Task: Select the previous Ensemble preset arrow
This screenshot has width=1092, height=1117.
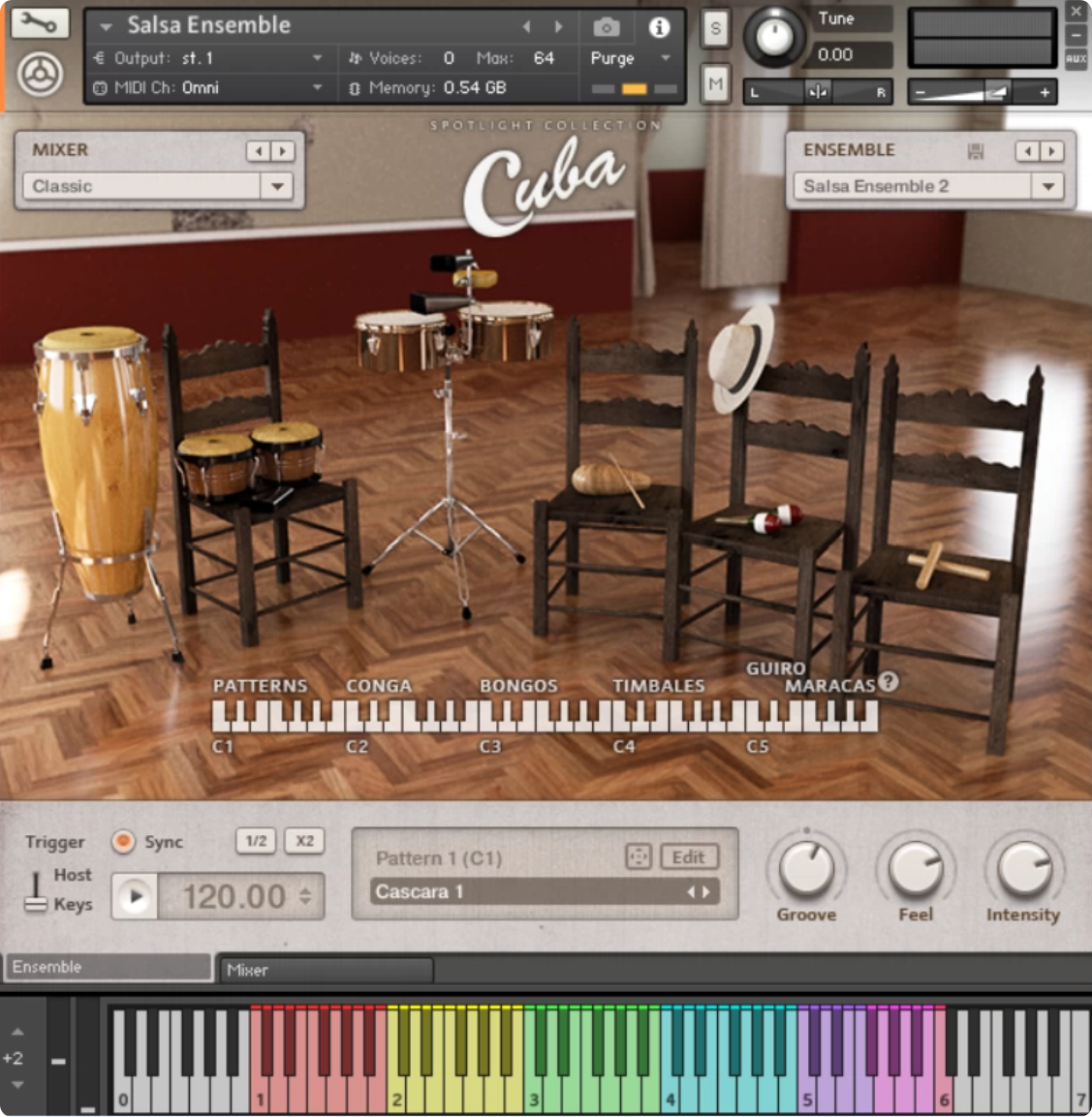Action: (x=1027, y=151)
